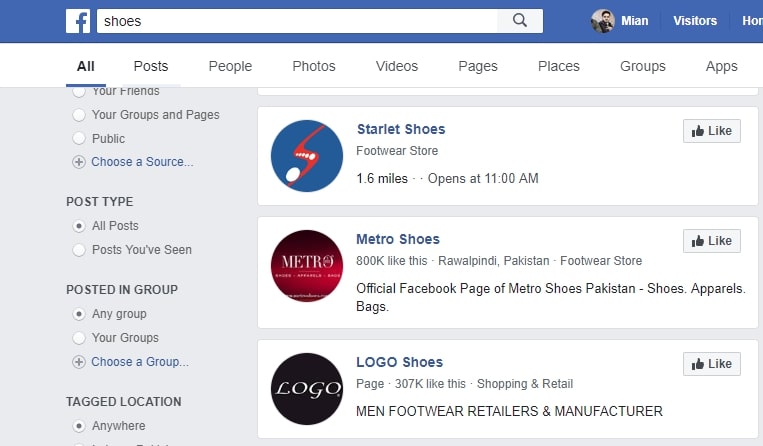The height and width of the screenshot is (446, 763).
Task: Like the Metro Shoes page
Action: point(711,241)
